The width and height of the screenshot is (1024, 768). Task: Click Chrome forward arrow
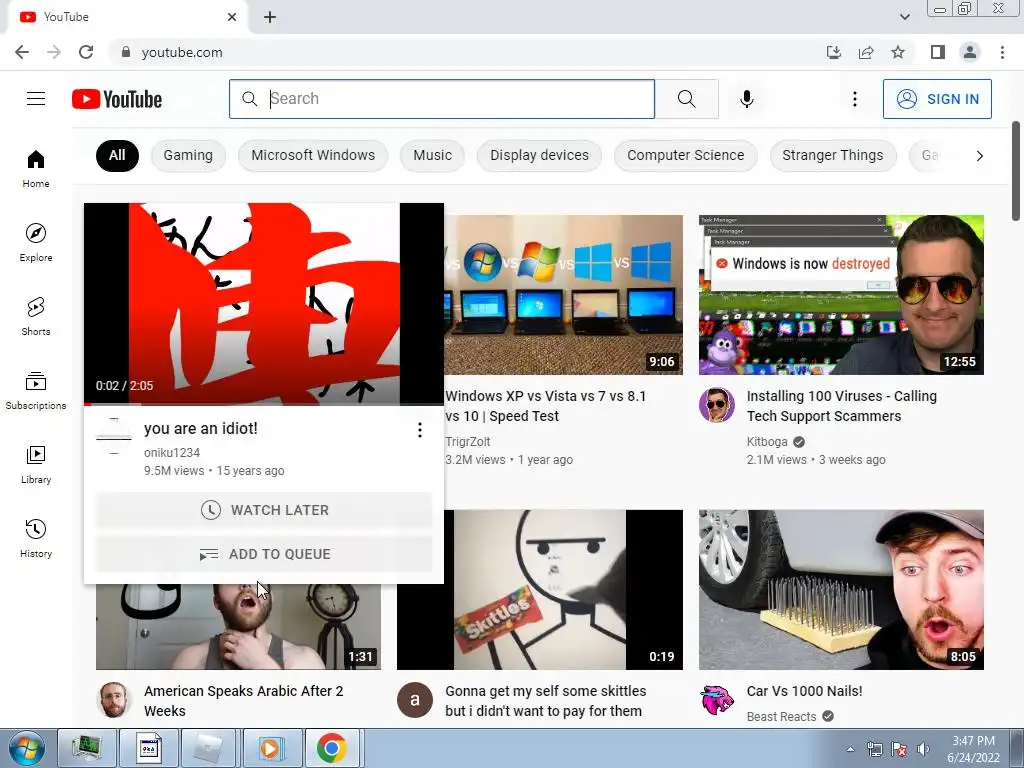coord(54,52)
